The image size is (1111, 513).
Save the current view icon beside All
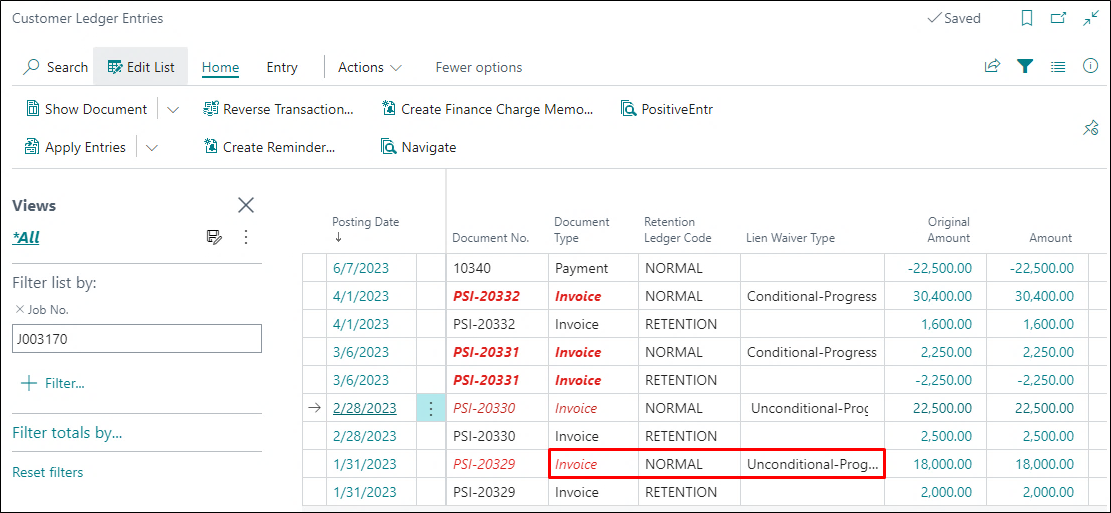214,237
